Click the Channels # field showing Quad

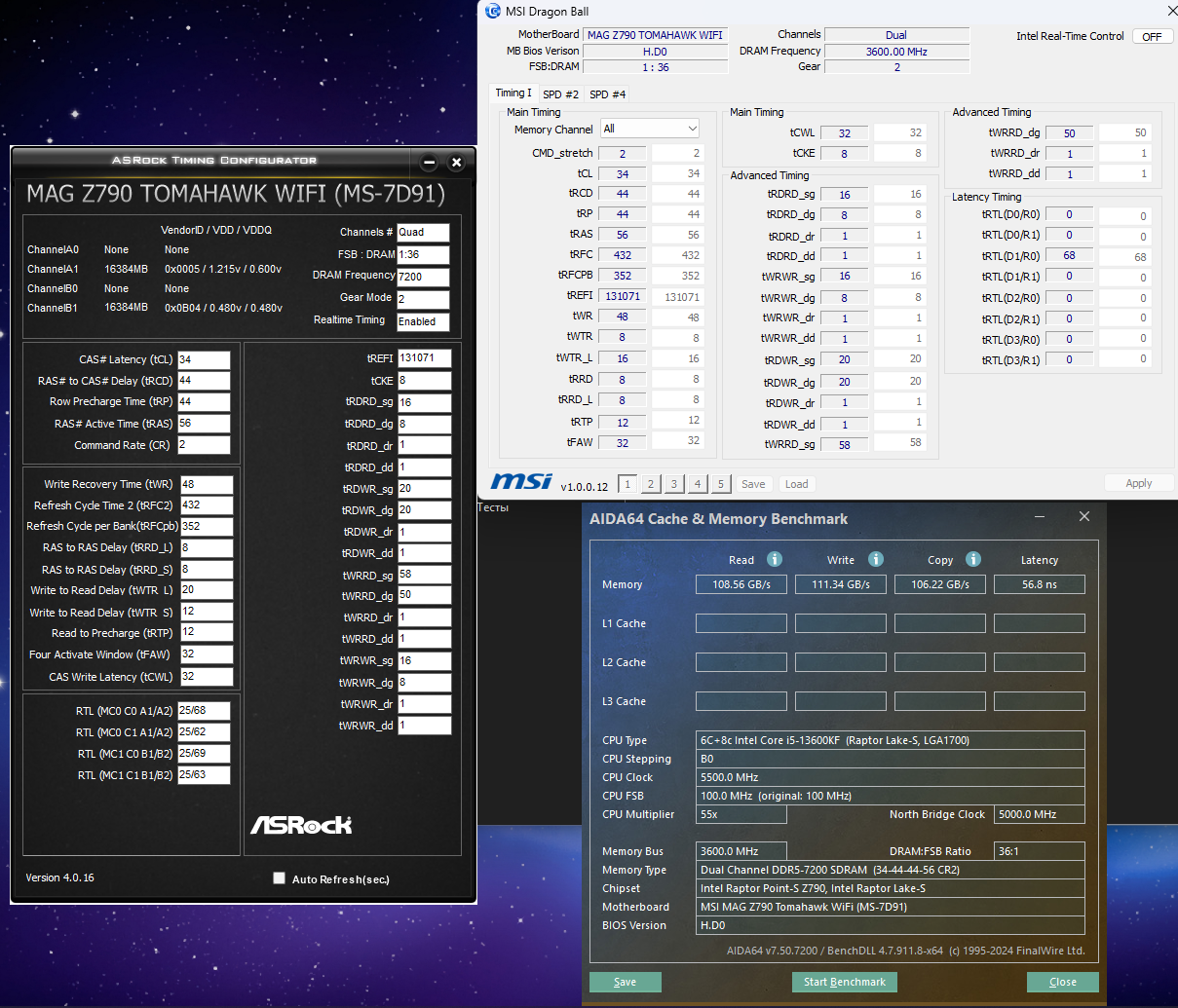click(423, 232)
